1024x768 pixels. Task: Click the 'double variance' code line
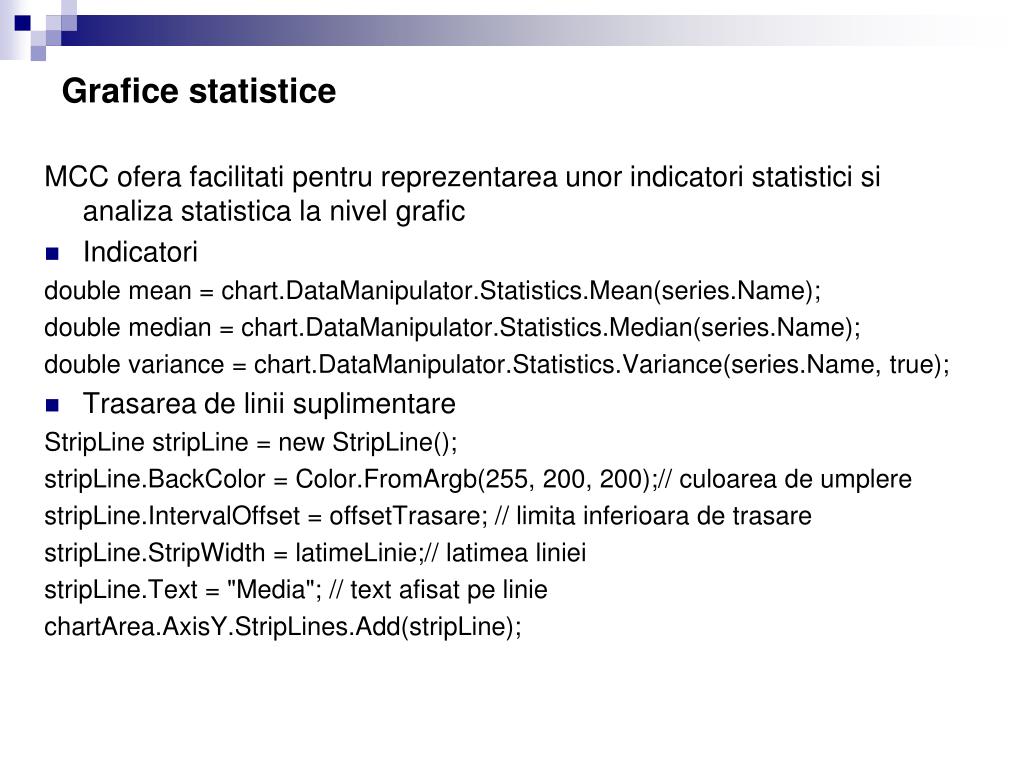click(x=497, y=364)
